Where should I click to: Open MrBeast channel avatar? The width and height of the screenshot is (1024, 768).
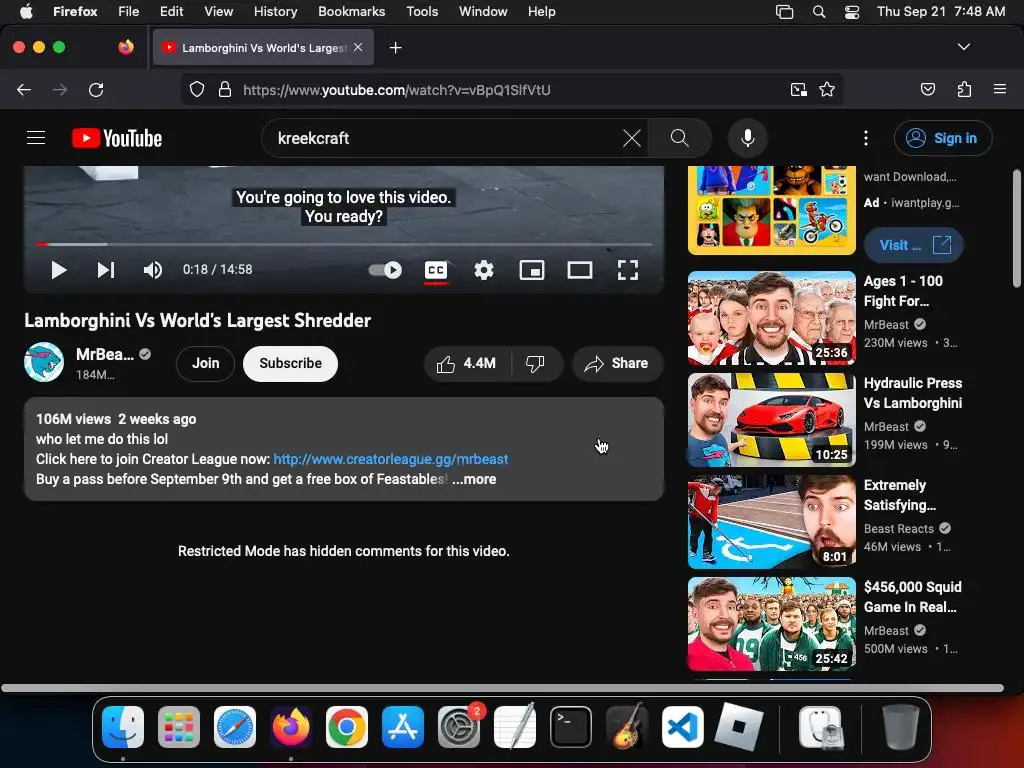click(44, 362)
